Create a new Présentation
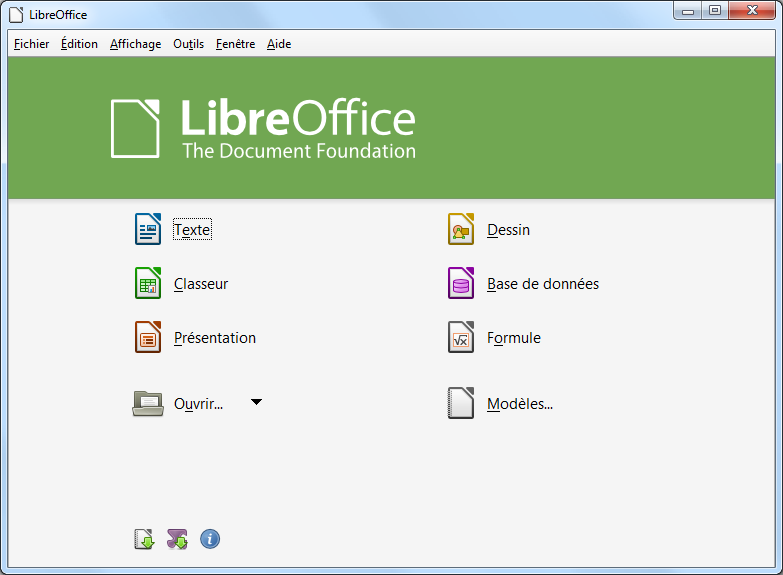 click(x=215, y=338)
